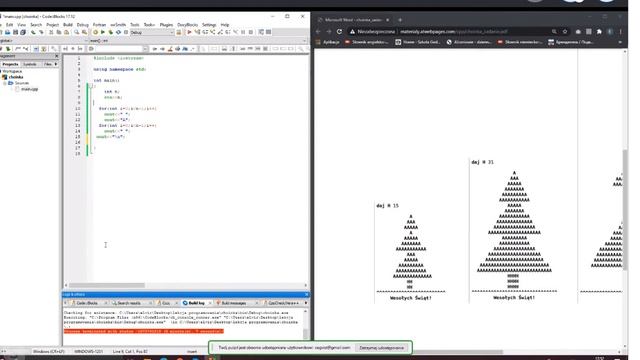640x360 pixels.
Task: Click 'Zatrzymaj udostępnianie' stop sharing button
Action: tap(381, 348)
